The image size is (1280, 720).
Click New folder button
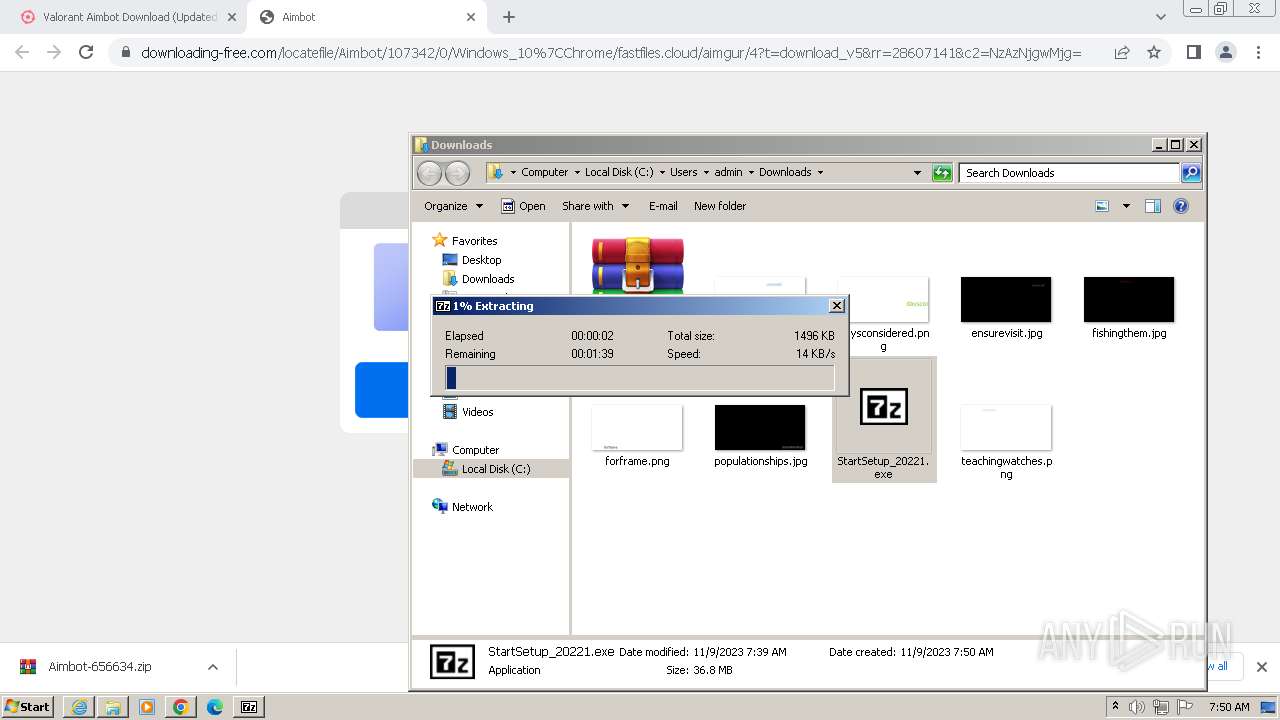[x=720, y=206]
